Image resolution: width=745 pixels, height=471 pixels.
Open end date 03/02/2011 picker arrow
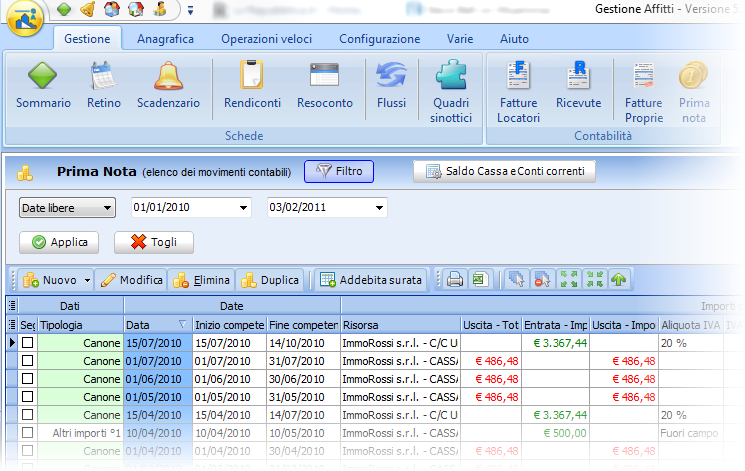(379, 208)
